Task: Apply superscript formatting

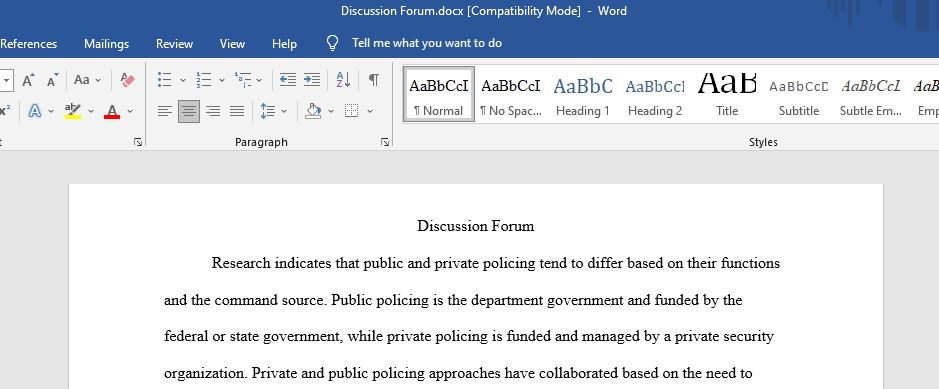Action: (x=5, y=111)
